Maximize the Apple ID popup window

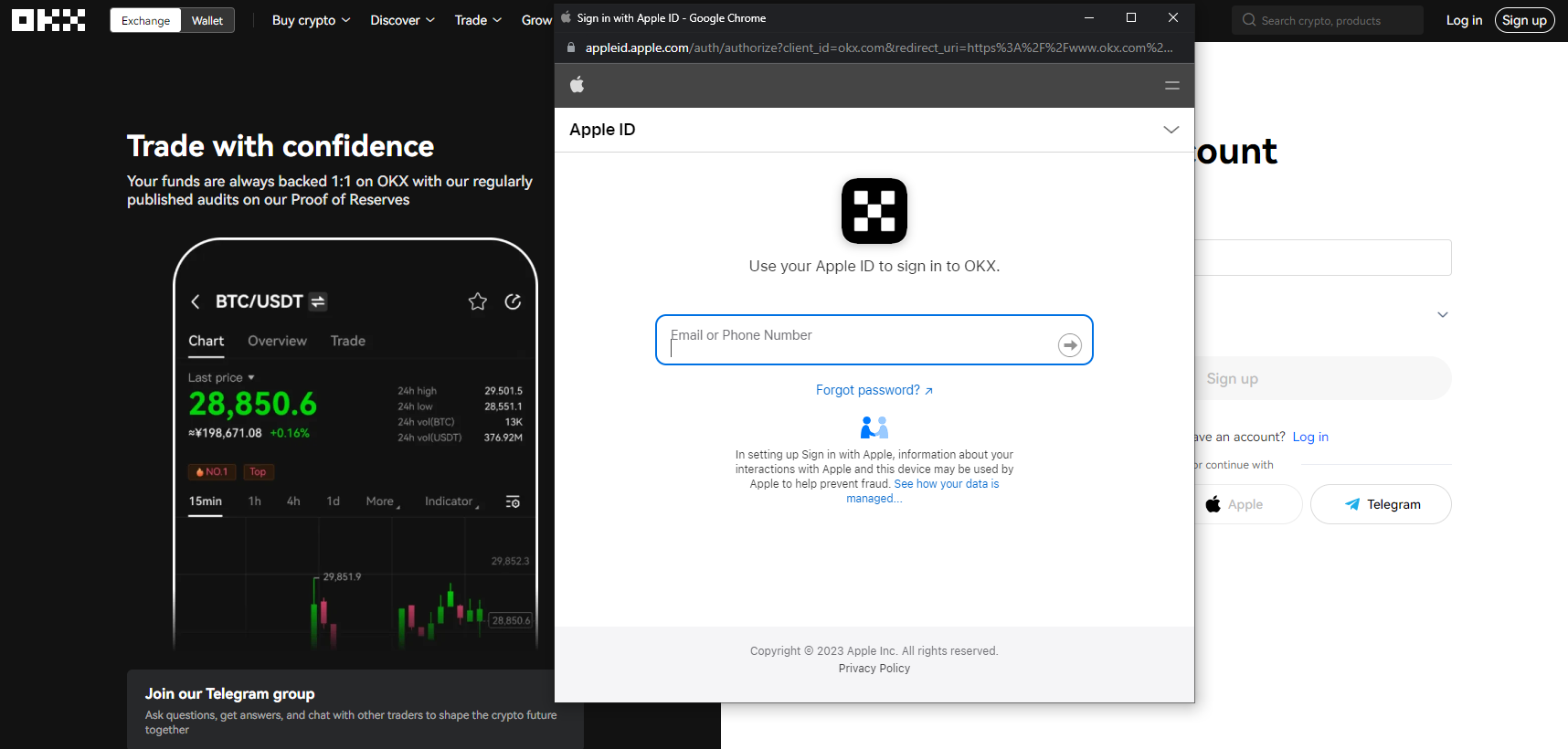point(1131,17)
